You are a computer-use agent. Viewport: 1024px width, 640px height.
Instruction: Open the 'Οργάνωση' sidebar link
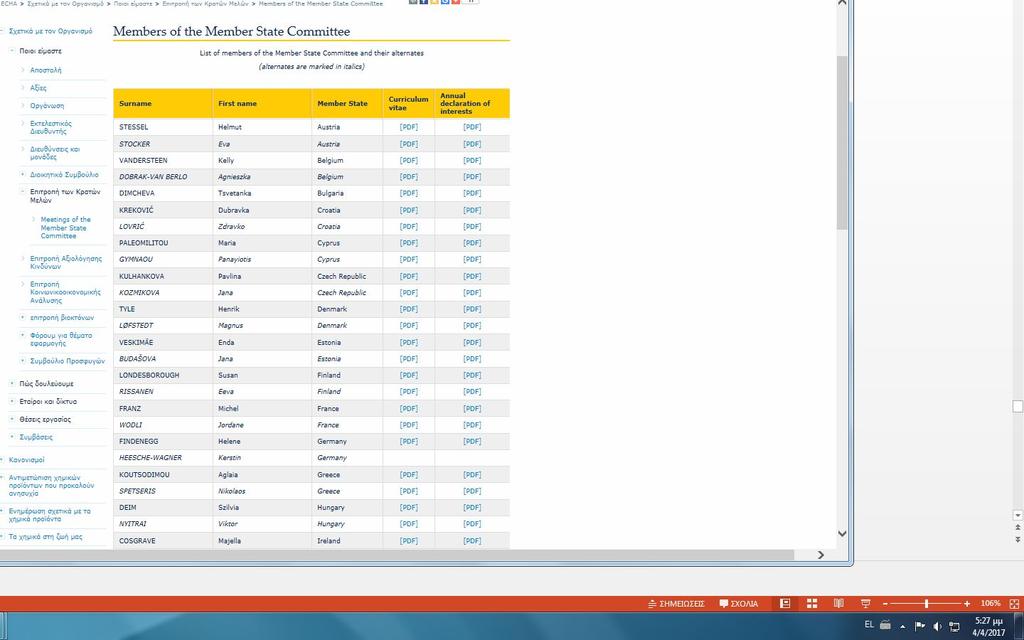47,105
